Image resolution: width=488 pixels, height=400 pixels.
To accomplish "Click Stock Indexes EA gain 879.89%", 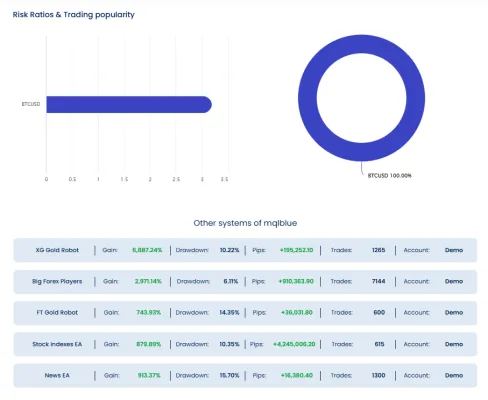I will coord(149,344).
